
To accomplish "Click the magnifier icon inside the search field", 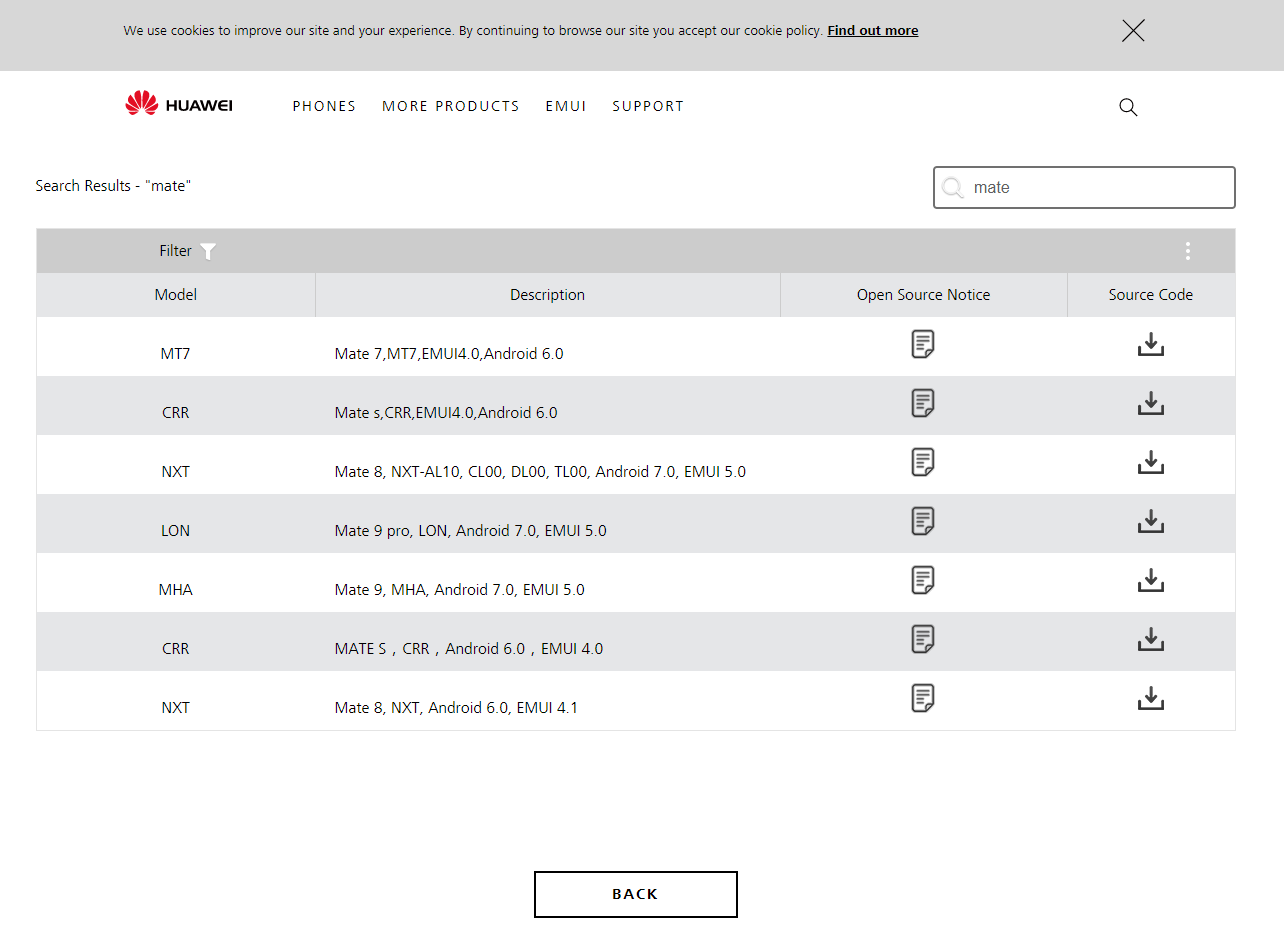I will coord(953,187).
